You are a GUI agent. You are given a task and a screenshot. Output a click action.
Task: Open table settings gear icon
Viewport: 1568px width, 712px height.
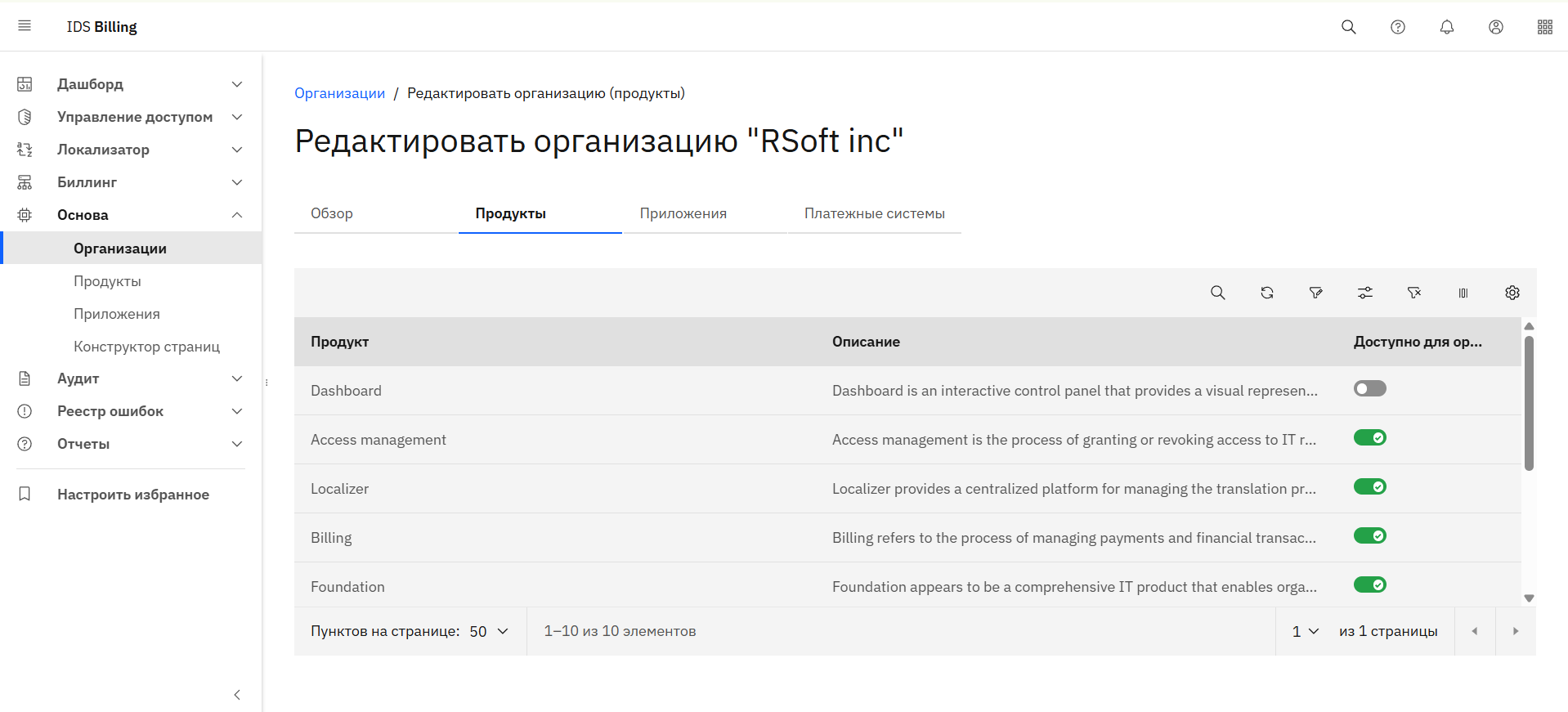[x=1512, y=293]
